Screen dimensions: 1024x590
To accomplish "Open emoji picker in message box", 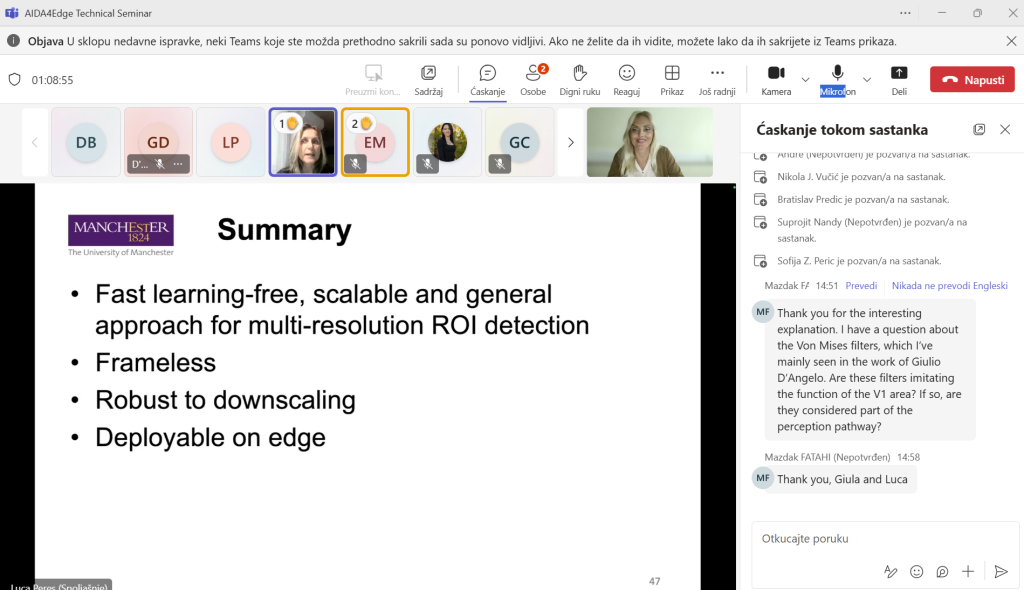I will coord(916,572).
